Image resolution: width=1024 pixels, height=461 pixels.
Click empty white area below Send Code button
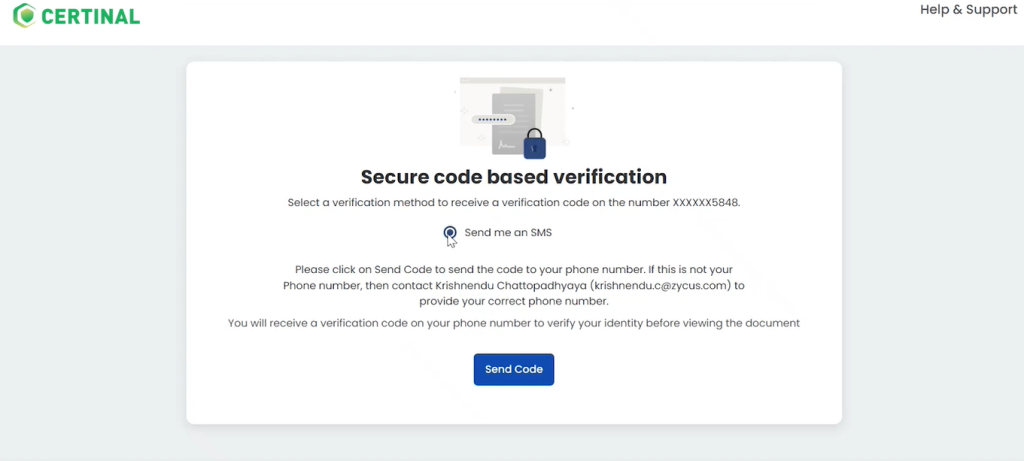[x=514, y=405]
